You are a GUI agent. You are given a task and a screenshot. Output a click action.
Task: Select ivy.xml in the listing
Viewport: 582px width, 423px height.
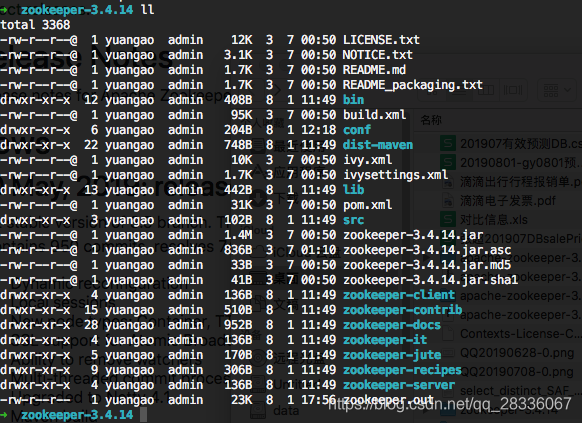pos(367,160)
